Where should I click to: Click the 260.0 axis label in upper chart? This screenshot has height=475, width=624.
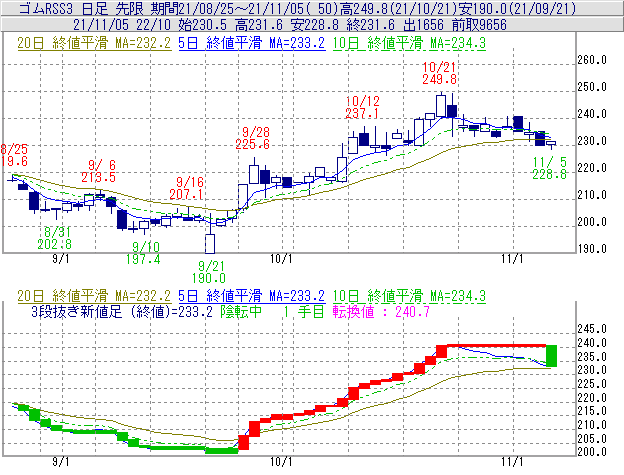592,60
